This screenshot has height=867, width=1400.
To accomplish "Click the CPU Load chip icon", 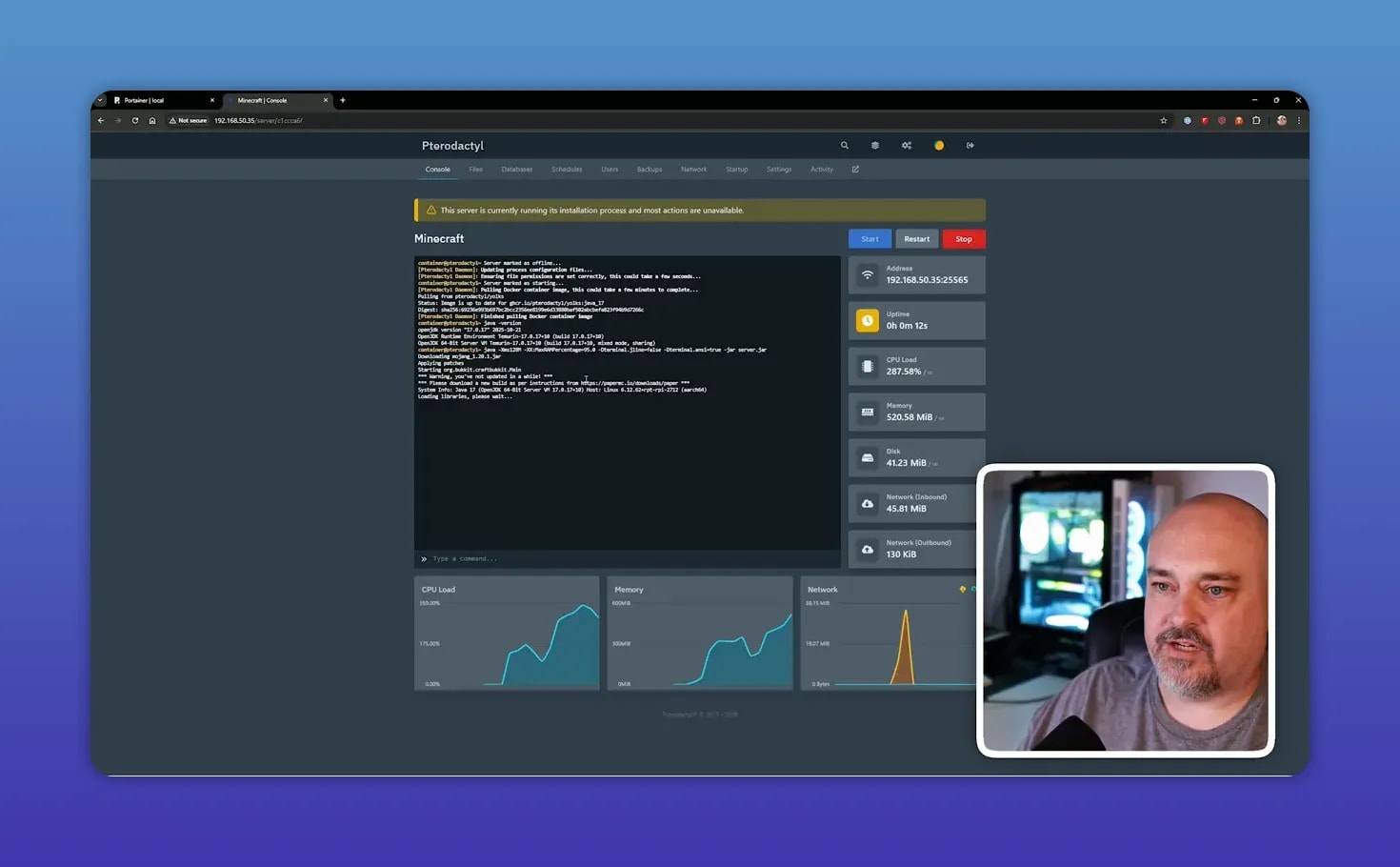I will [x=868, y=367].
